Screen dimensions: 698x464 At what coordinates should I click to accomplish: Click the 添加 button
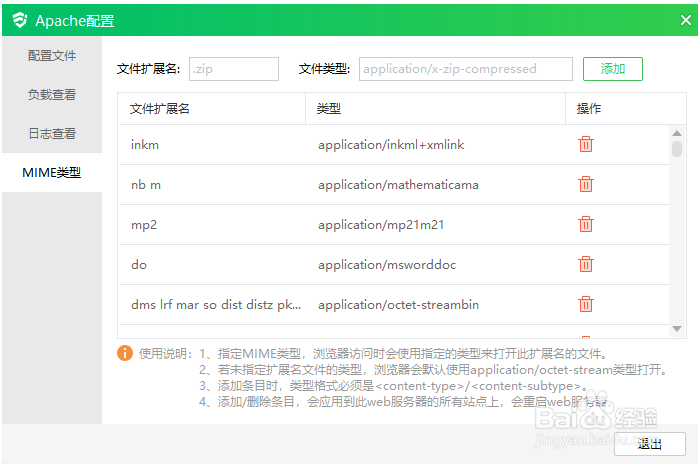point(613,69)
